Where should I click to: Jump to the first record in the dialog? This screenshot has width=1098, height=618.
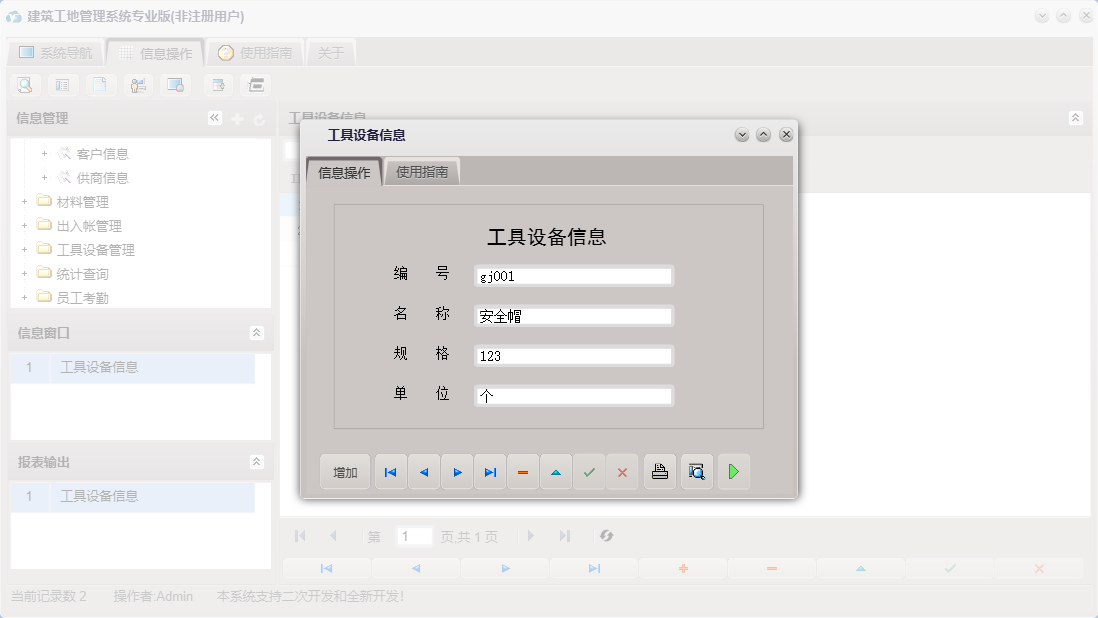pos(390,471)
